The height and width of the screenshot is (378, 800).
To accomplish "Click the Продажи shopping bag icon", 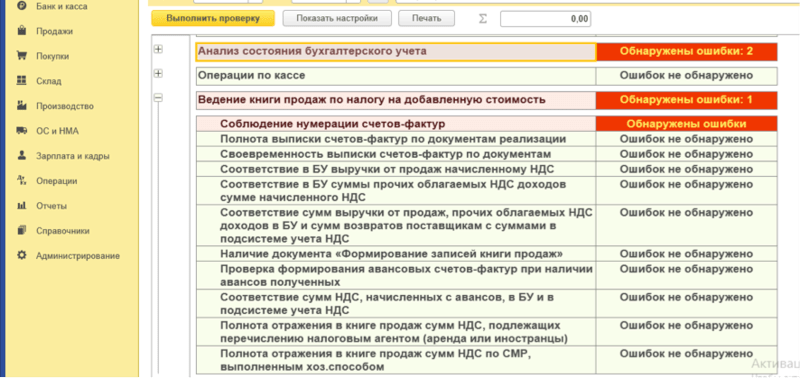I will 21,31.
